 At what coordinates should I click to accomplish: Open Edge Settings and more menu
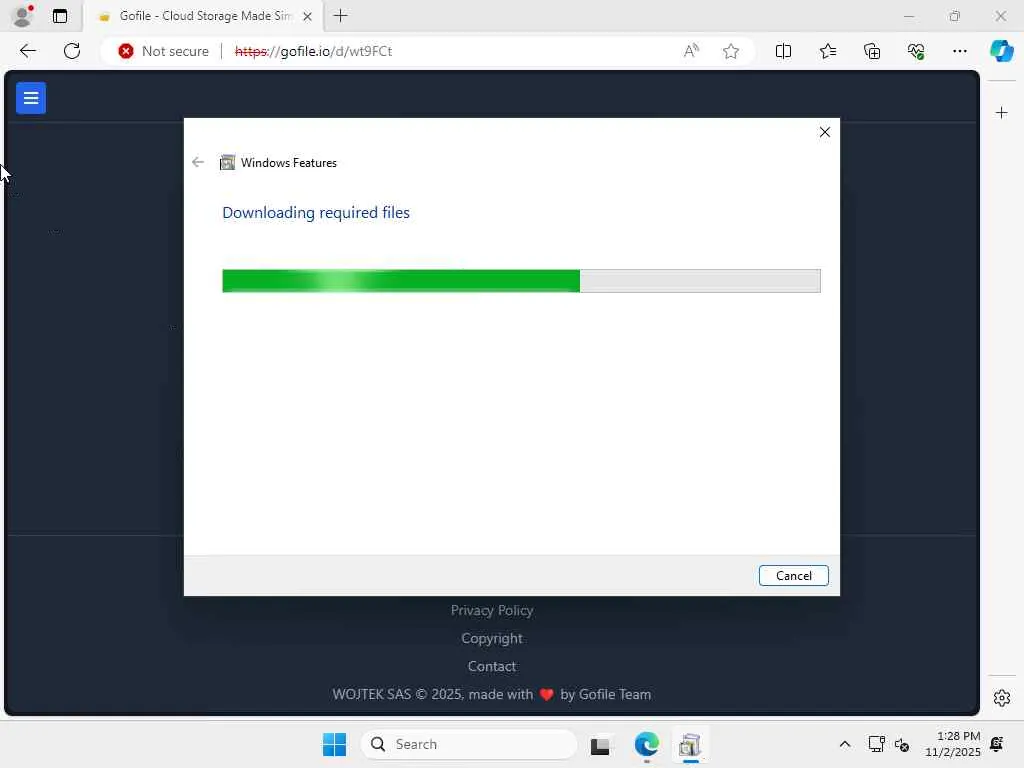[959, 51]
